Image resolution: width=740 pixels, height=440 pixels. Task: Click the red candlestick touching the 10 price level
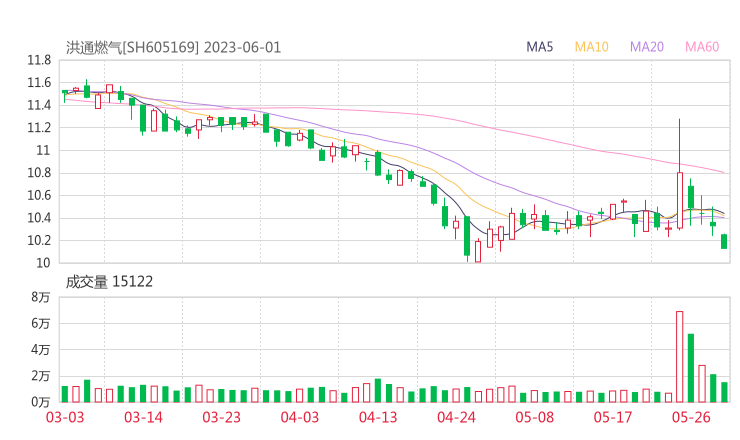click(478, 251)
